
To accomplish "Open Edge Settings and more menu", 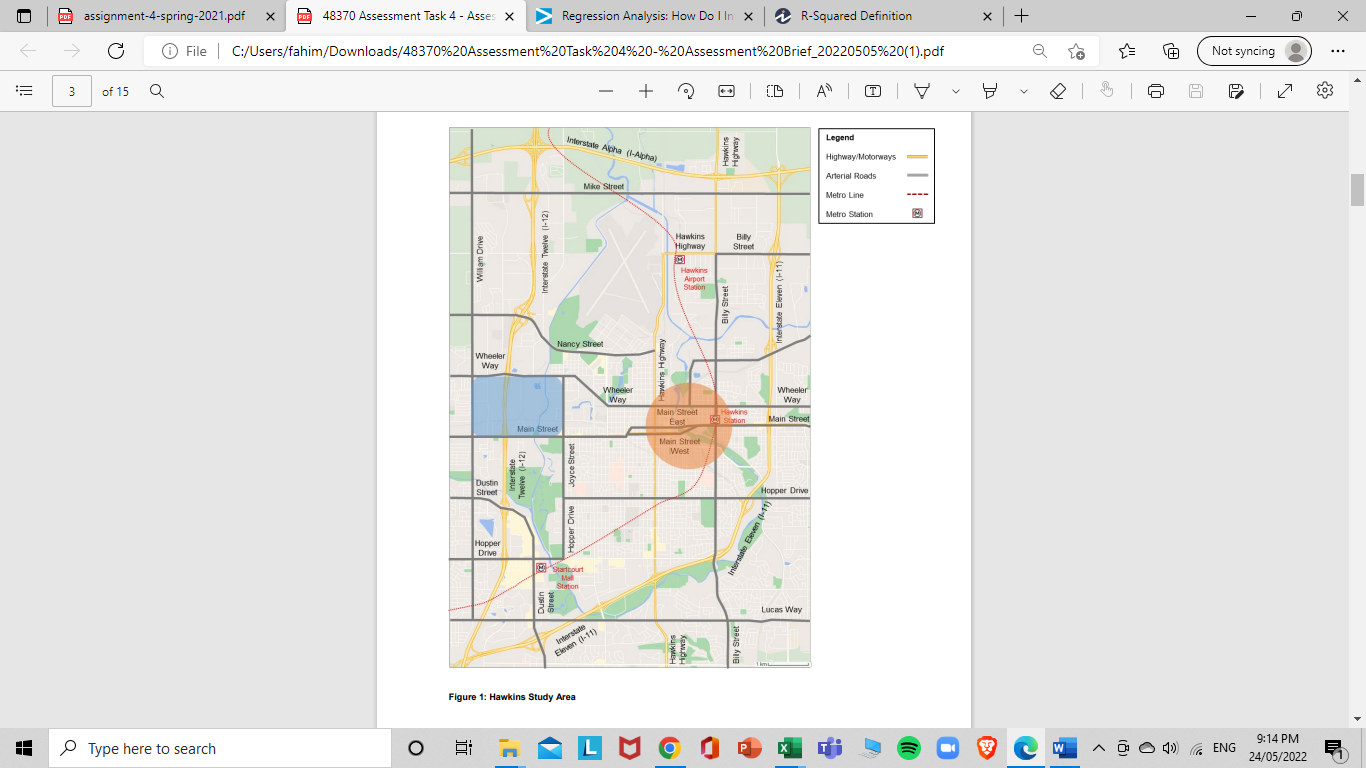I will click(x=1338, y=51).
